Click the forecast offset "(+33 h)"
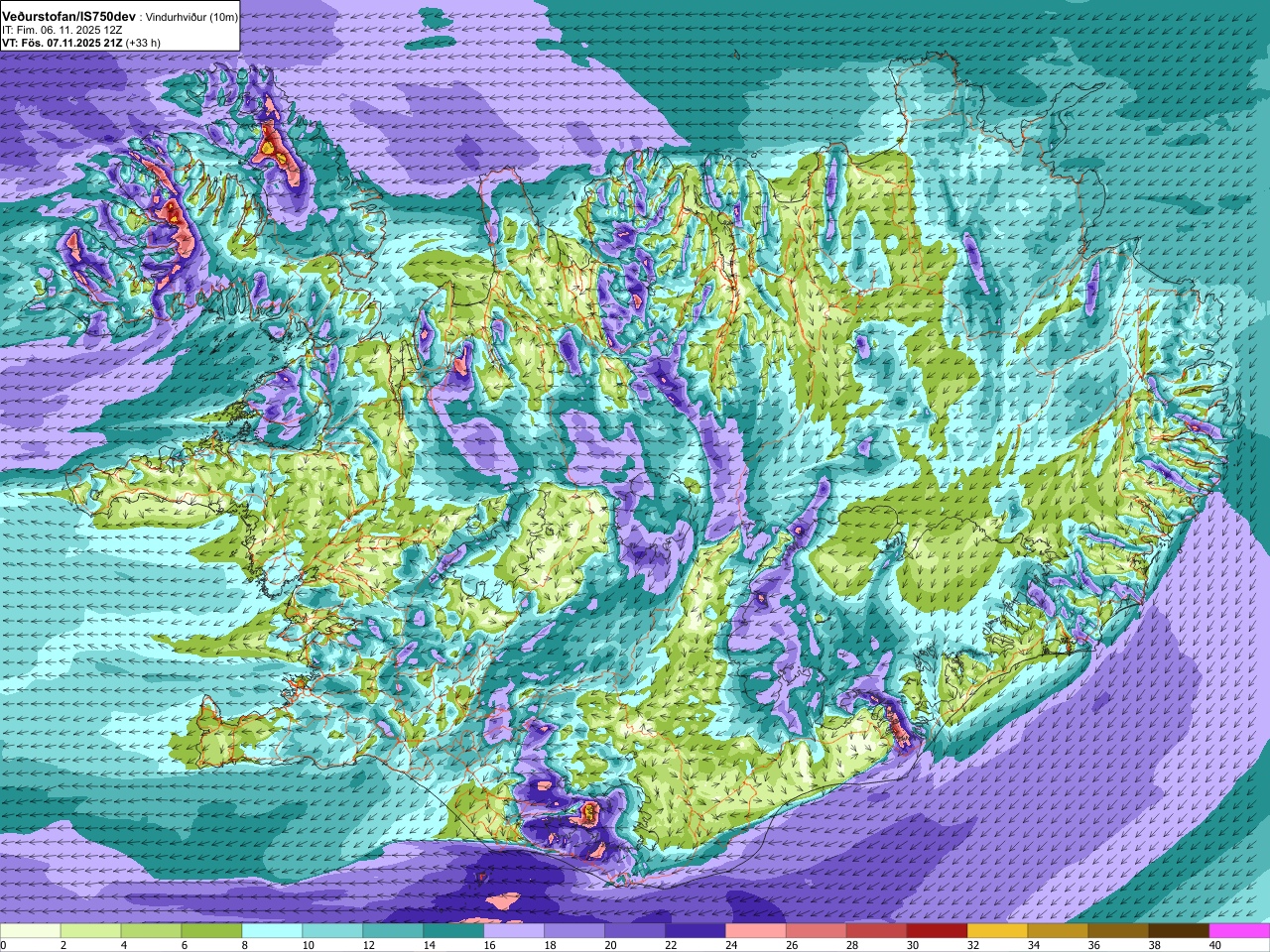The width and height of the screenshot is (1270, 952). [x=143, y=44]
